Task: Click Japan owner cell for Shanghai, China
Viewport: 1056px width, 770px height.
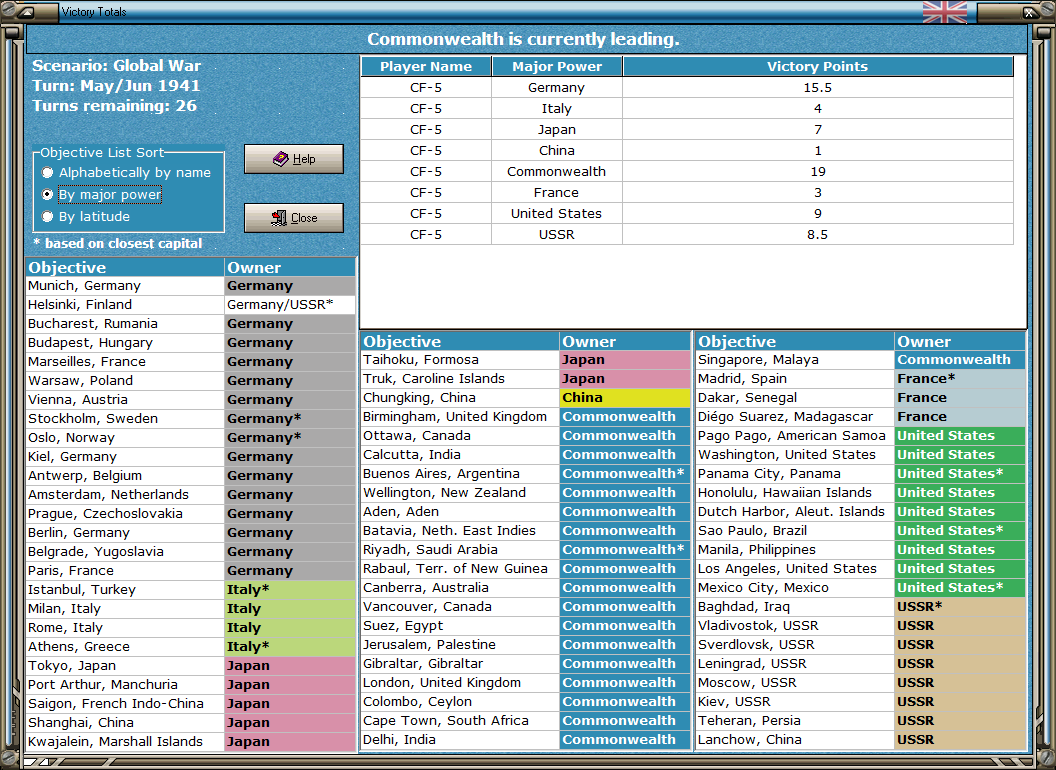Action: click(x=290, y=722)
